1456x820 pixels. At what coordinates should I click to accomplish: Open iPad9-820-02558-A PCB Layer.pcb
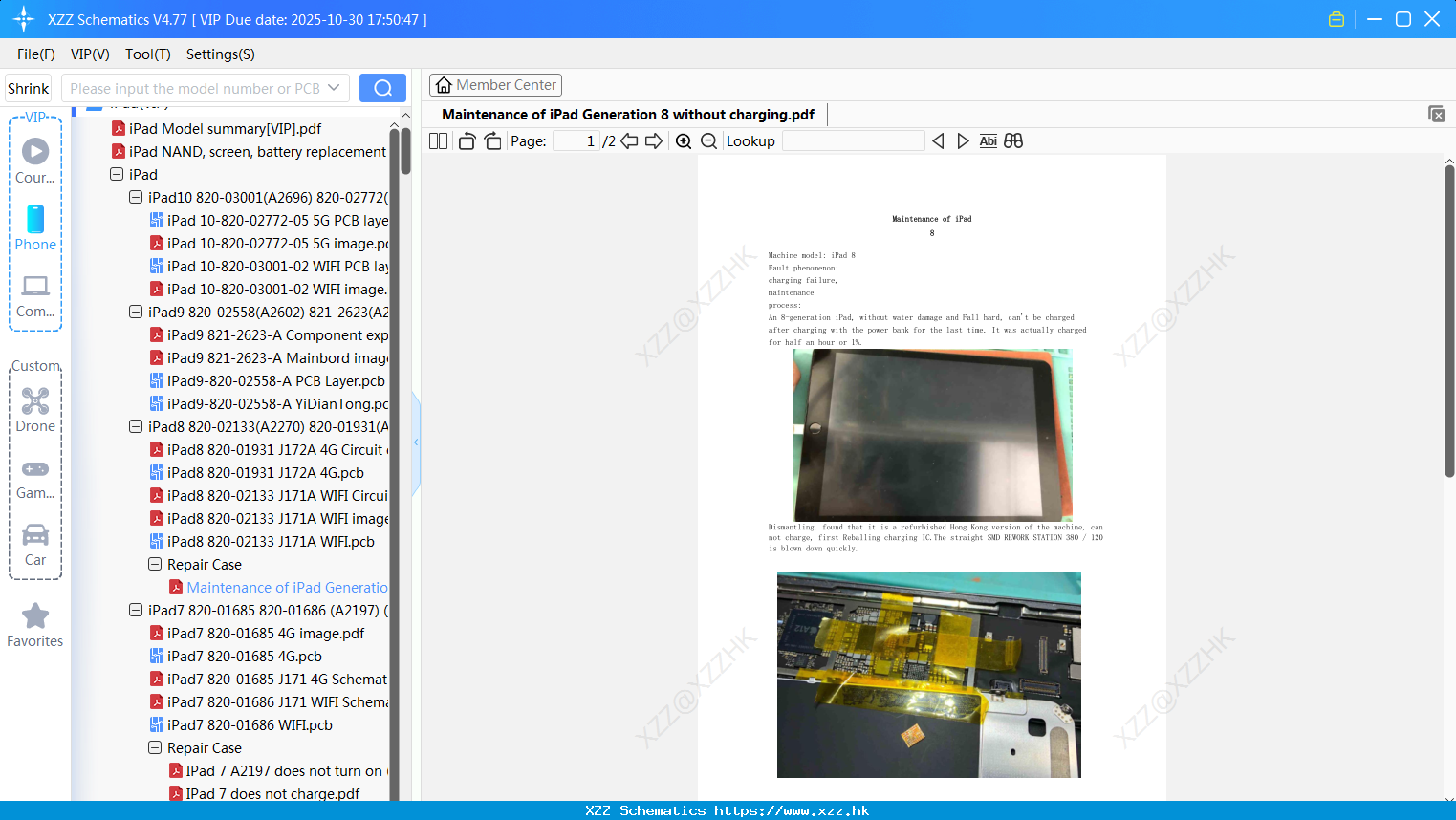tap(267, 380)
